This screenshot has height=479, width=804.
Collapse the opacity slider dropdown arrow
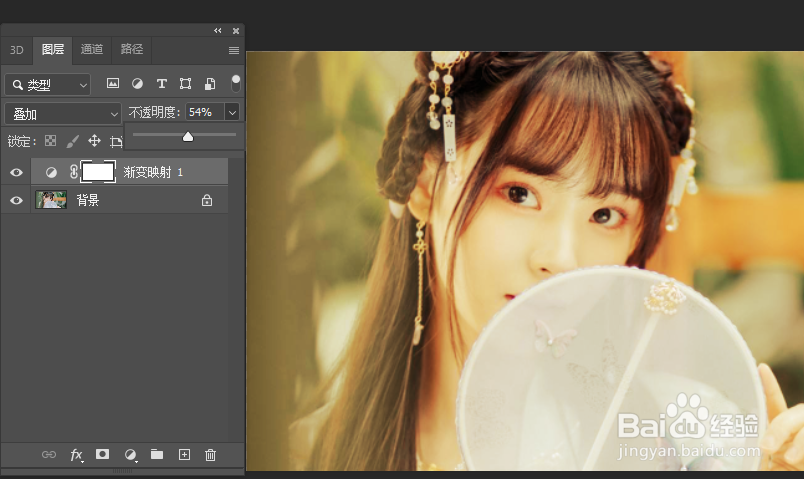point(232,112)
